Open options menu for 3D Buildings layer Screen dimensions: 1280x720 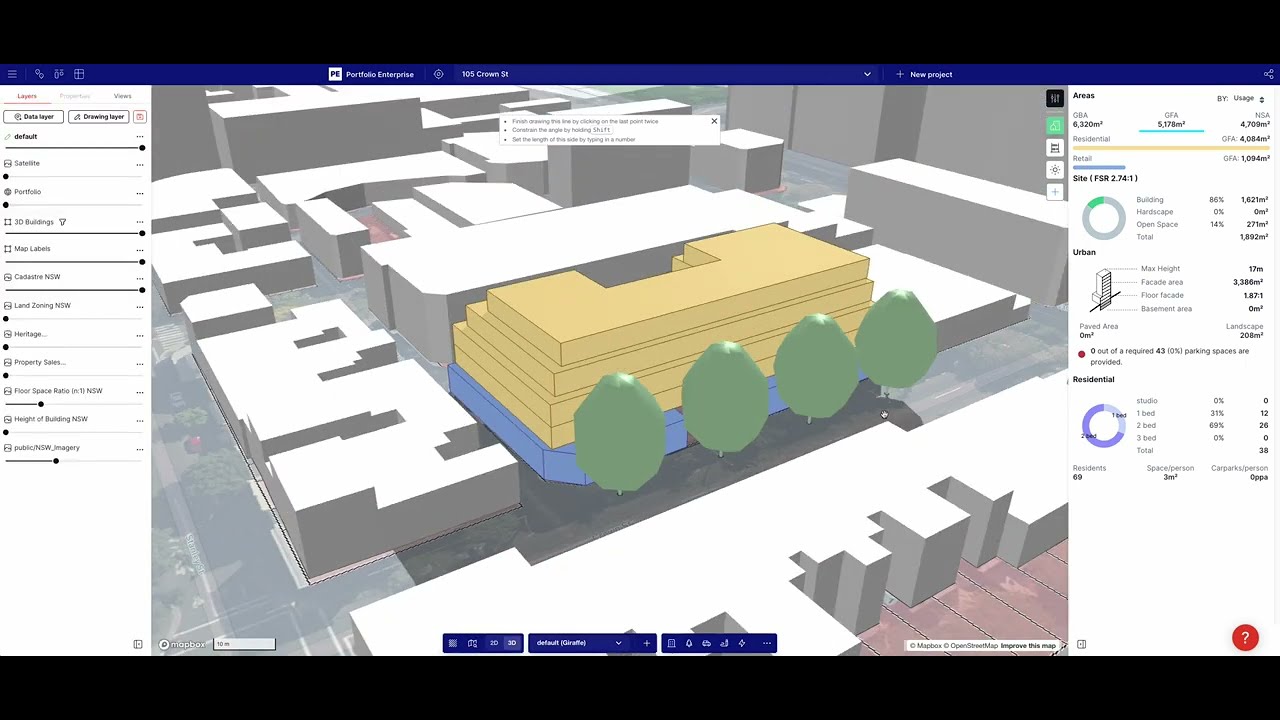(140, 222)
